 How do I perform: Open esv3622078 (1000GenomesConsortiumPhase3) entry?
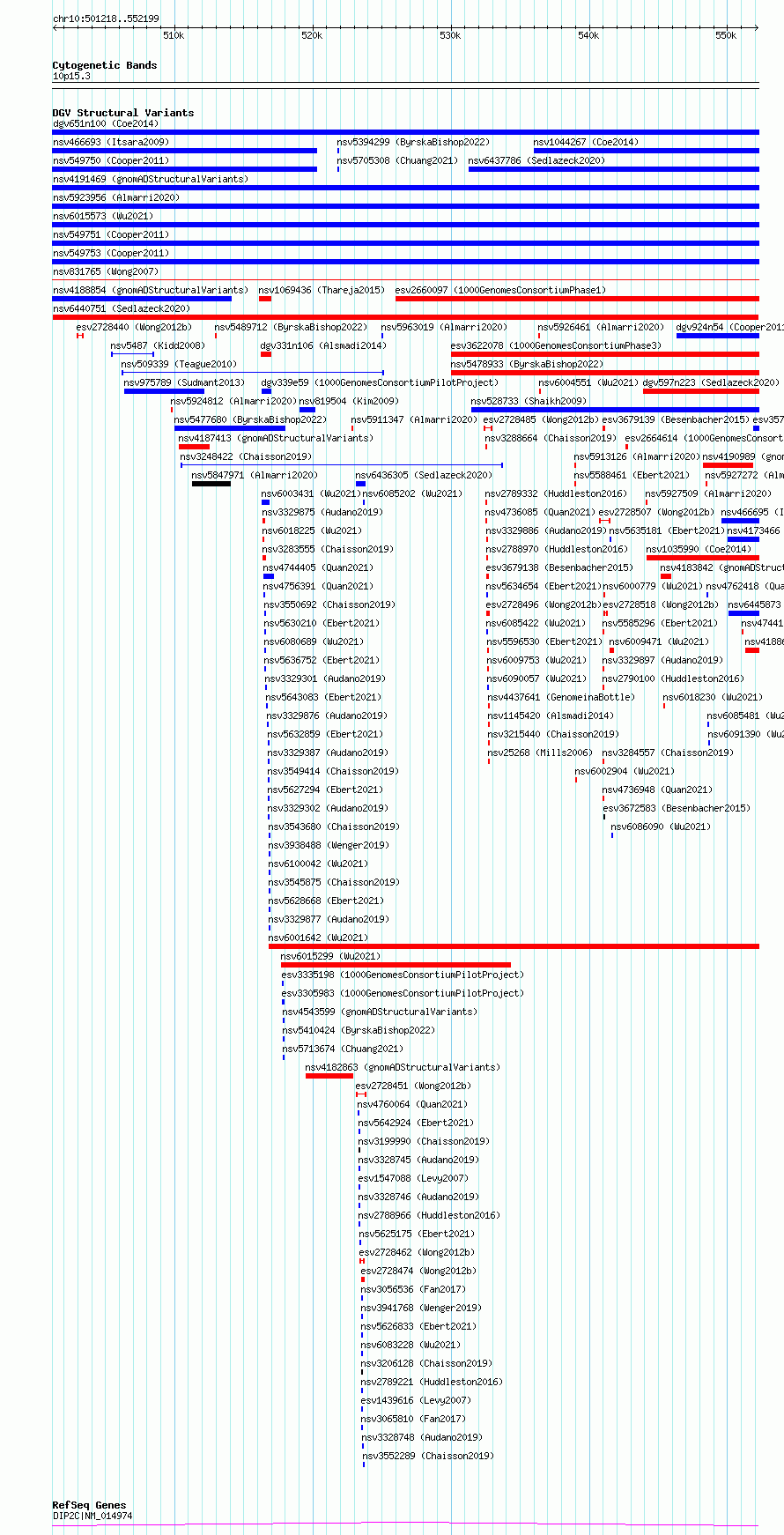556,345
